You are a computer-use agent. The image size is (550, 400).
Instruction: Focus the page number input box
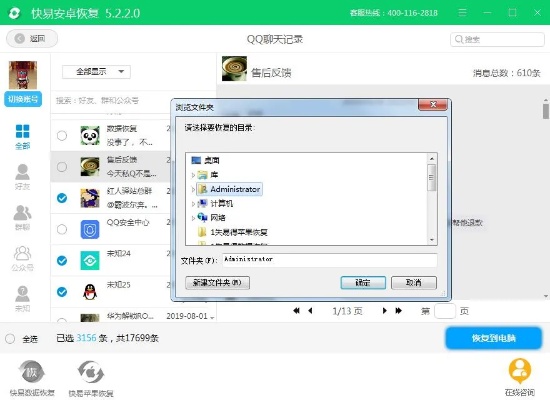(x=445, y=311)
